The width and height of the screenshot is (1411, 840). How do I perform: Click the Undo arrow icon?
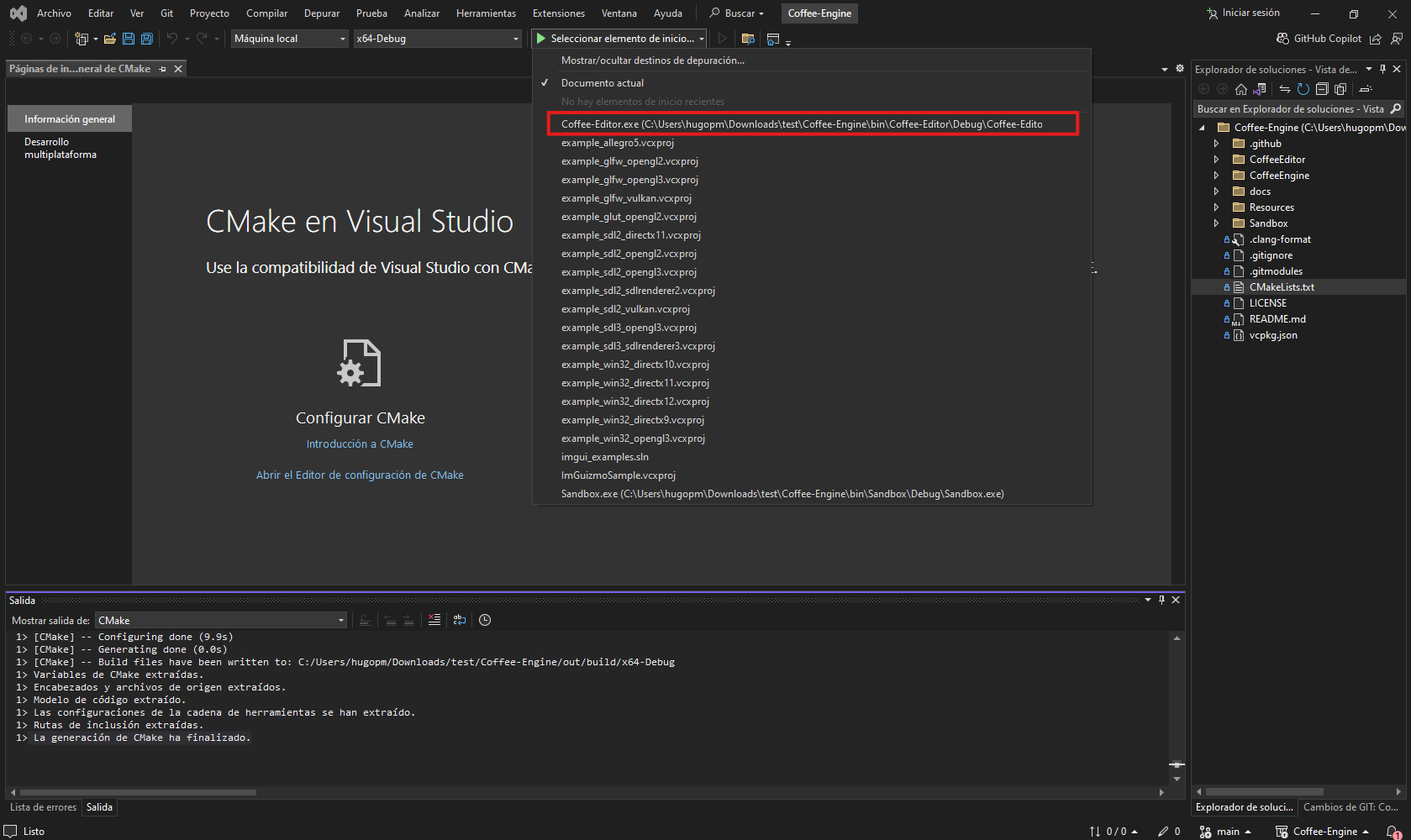tap(172, 39)
